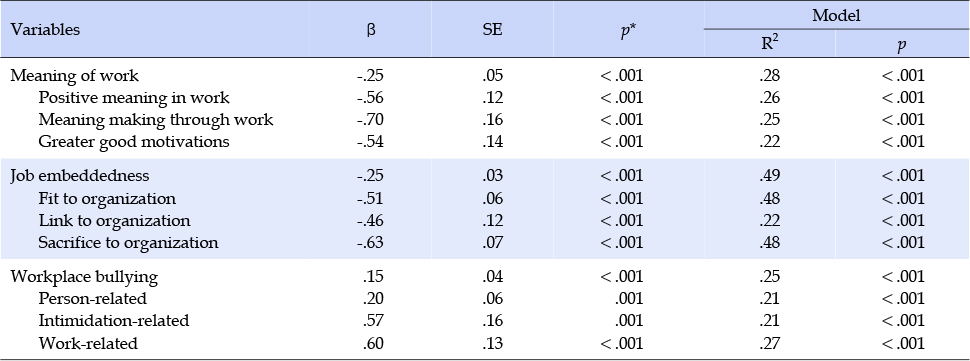Select the p* column header
Image resolution: width=970 pixels, height=361 pixels.
pos(628,31)
